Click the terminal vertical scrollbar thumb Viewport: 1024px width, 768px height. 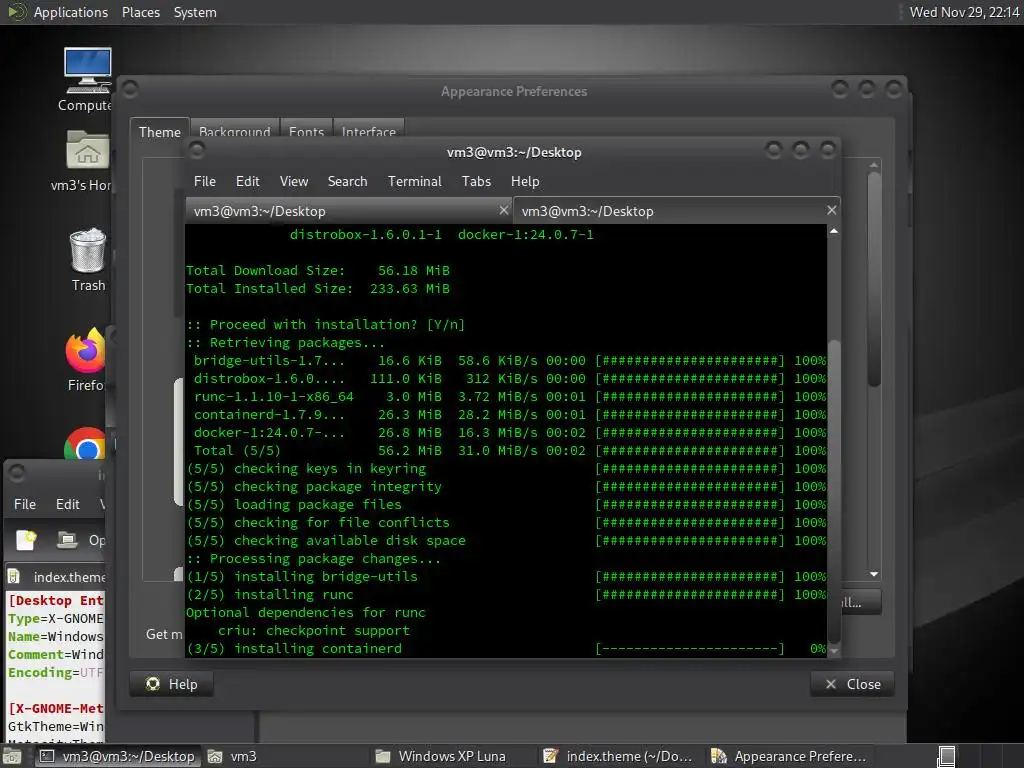point(834,491)
